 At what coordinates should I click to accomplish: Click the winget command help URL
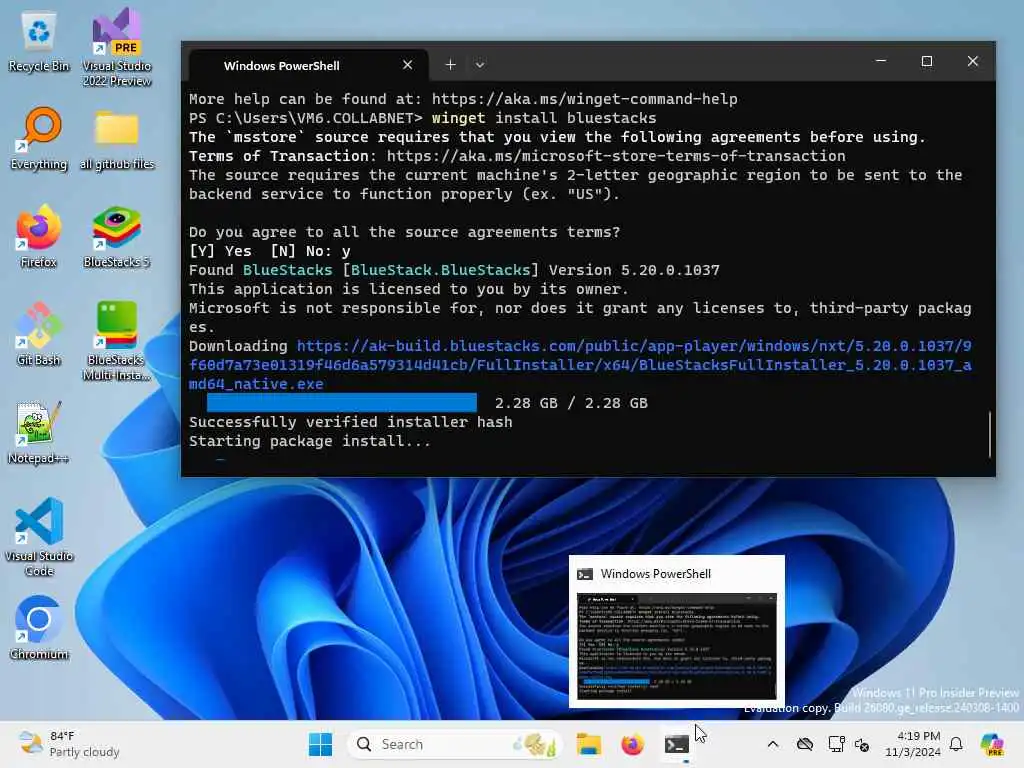[x=584, y=99]
